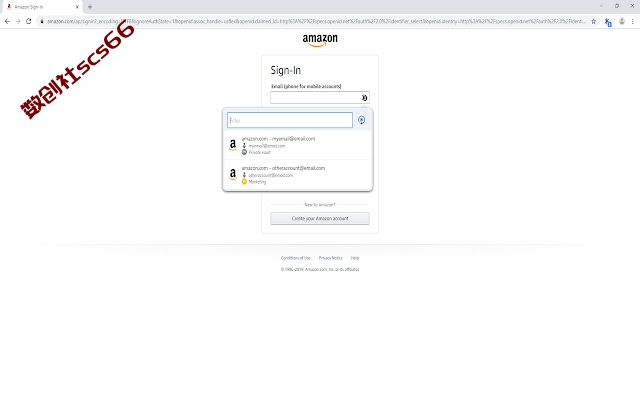This screenshot has width=640, height=400.
Task: Click the Private vault label
Action: (260, 152)
